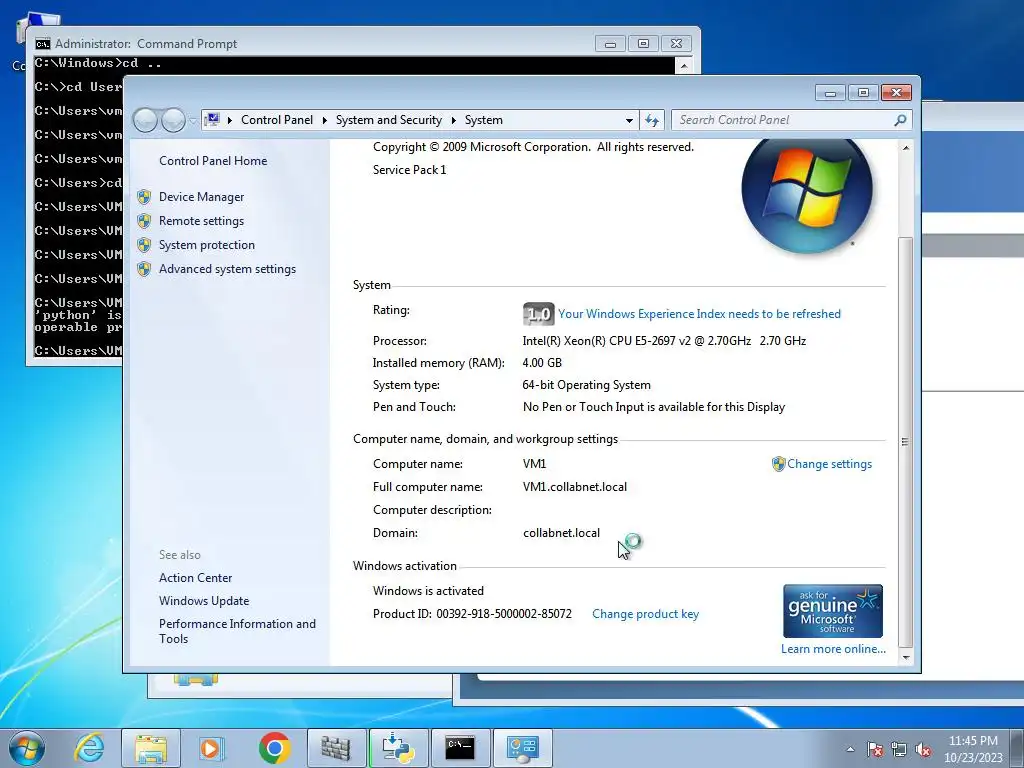Click the Forward navigation button

(x=173, y=120)
